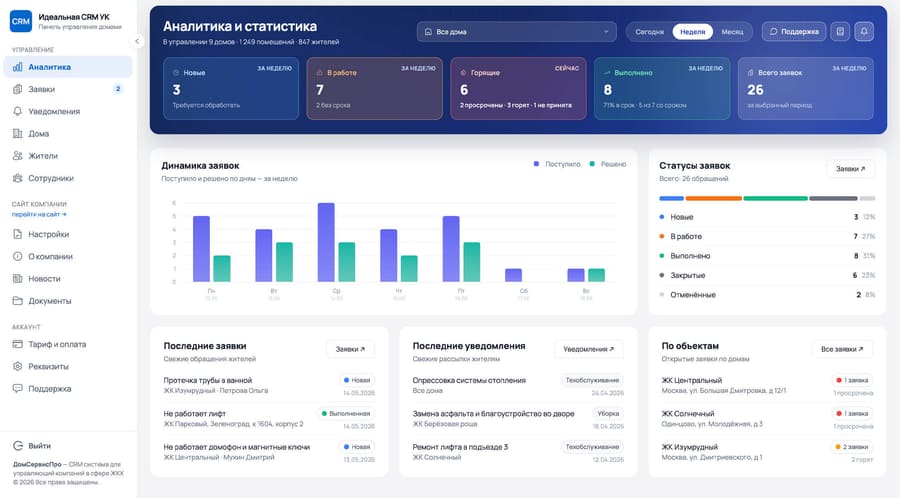Image resolution: width=900 pixels, height=498 pixels.
Task: Click the Аналитика bar chart icon
Action: 18,67
